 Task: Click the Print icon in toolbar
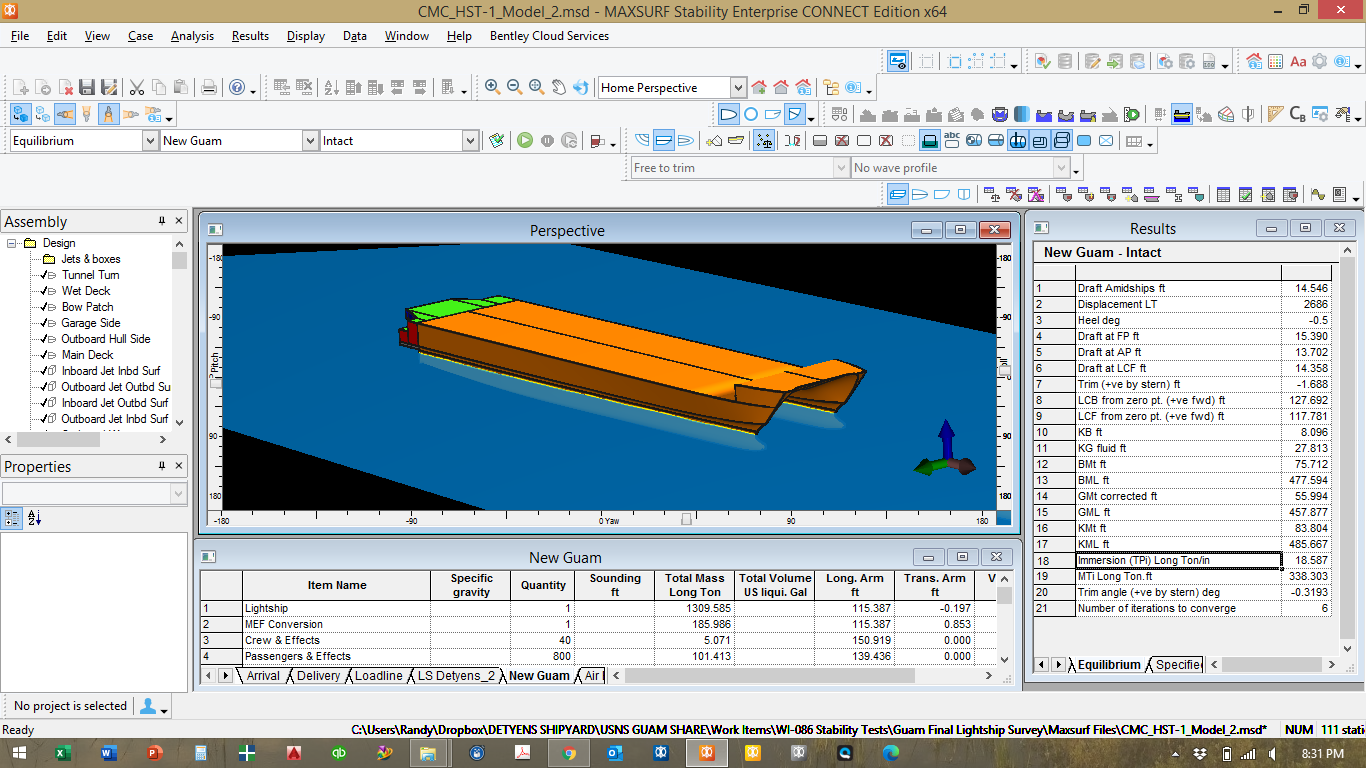tap(209, 88)
